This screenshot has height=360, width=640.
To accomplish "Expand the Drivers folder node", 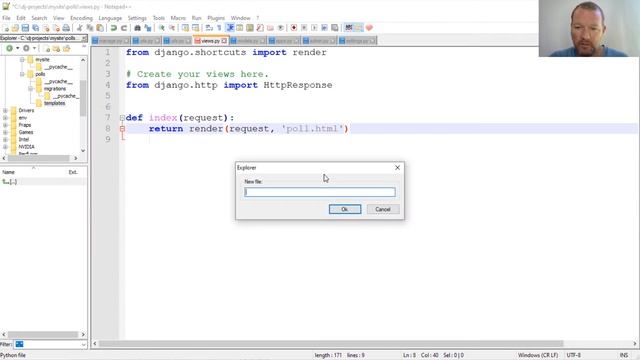I will click(x=5, y=111).
